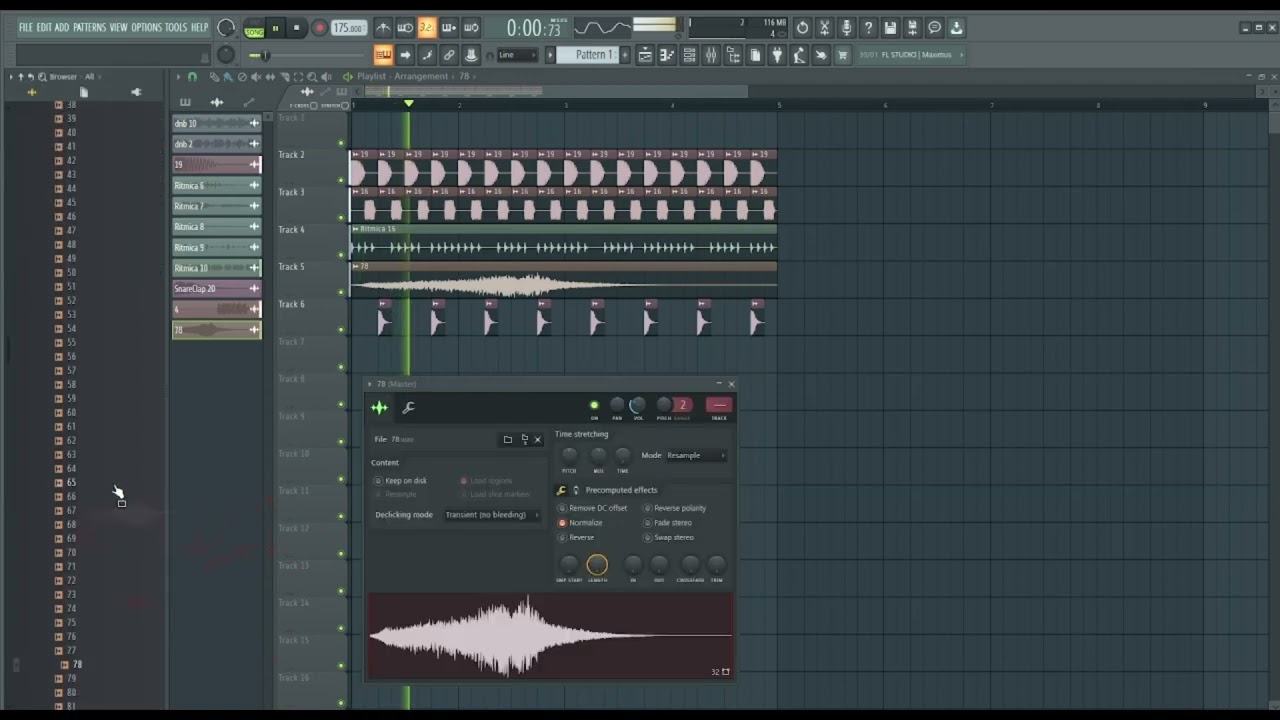This screenshot has height=720, width=1280.
Task: Select the dnb 10 clip in picker
Action: pos(217,123)
